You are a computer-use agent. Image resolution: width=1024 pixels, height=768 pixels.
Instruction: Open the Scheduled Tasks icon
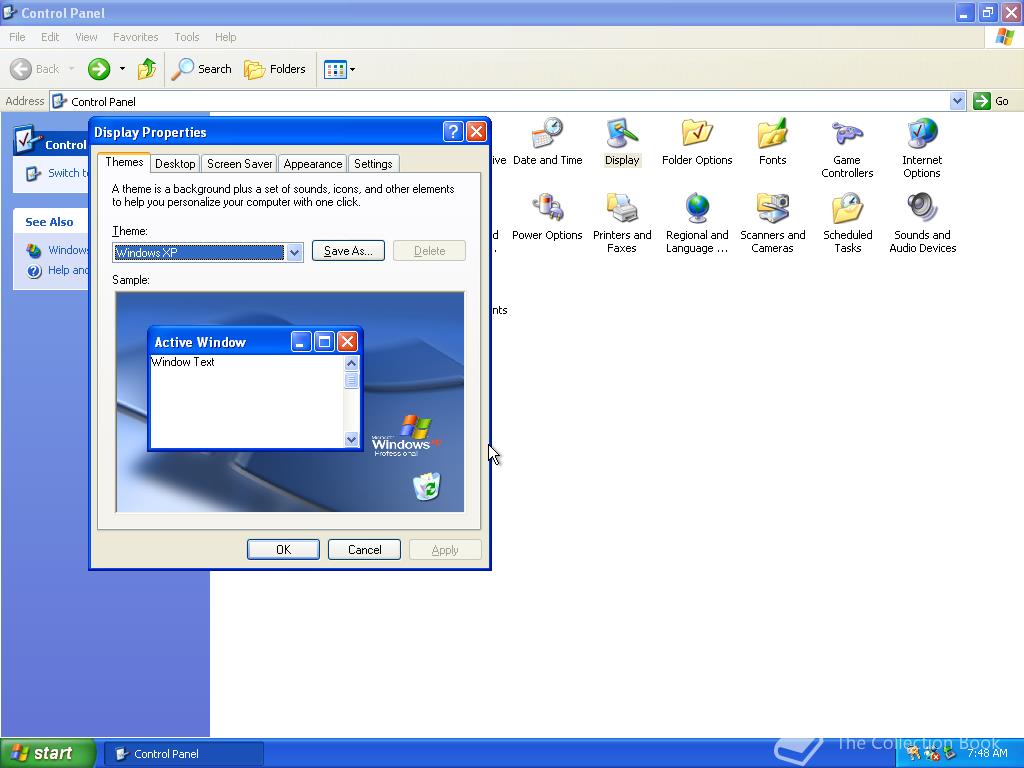tap(847, 224)
